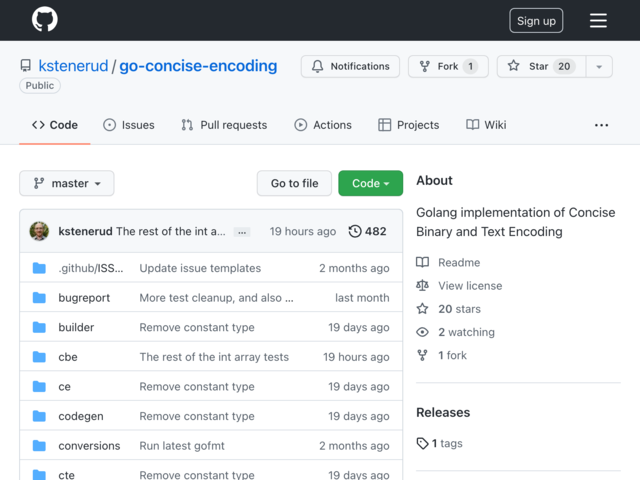Open the builder folder
The height and width of the screenshot is (480, 640).
[76, 327]
